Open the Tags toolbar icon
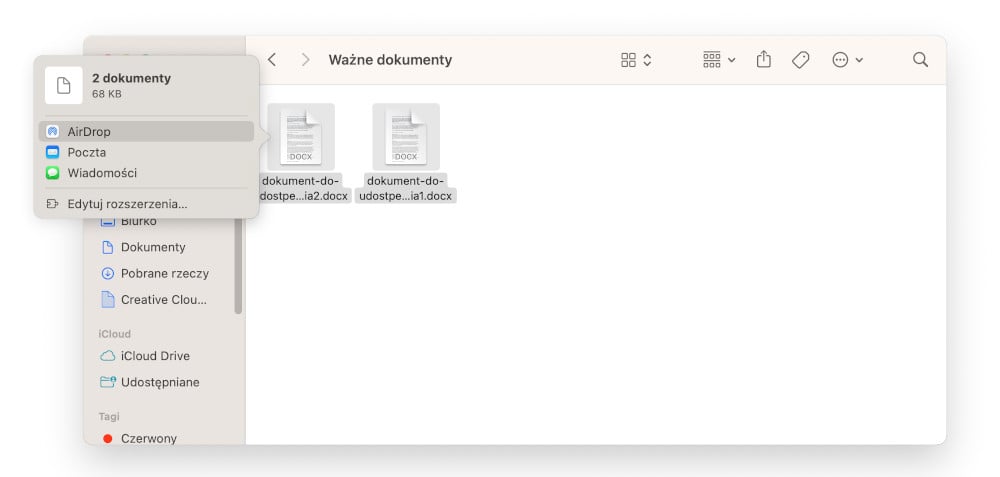Image resolution: width=1000 pixels, height=477 pixels. (x=800, y=60)
